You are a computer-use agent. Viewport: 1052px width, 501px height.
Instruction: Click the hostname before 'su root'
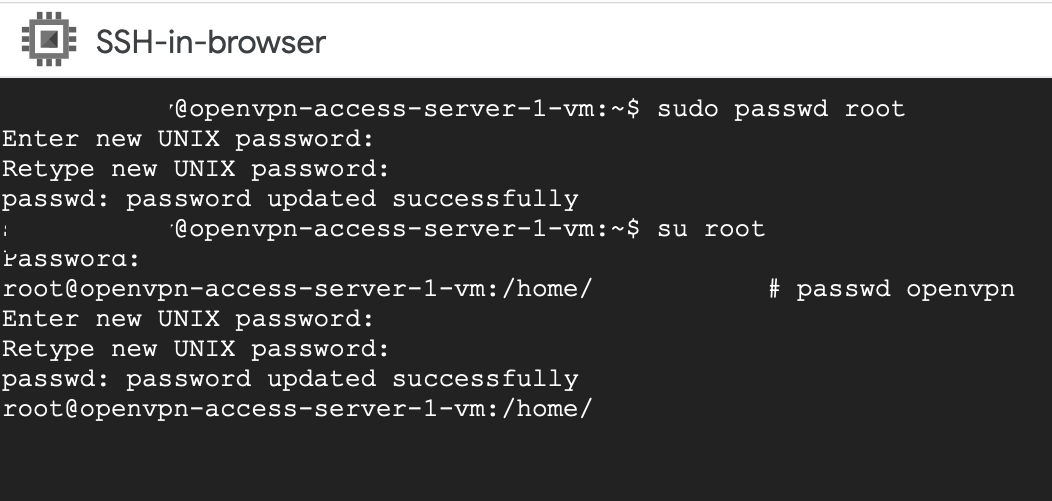click(x=392, y=229)
